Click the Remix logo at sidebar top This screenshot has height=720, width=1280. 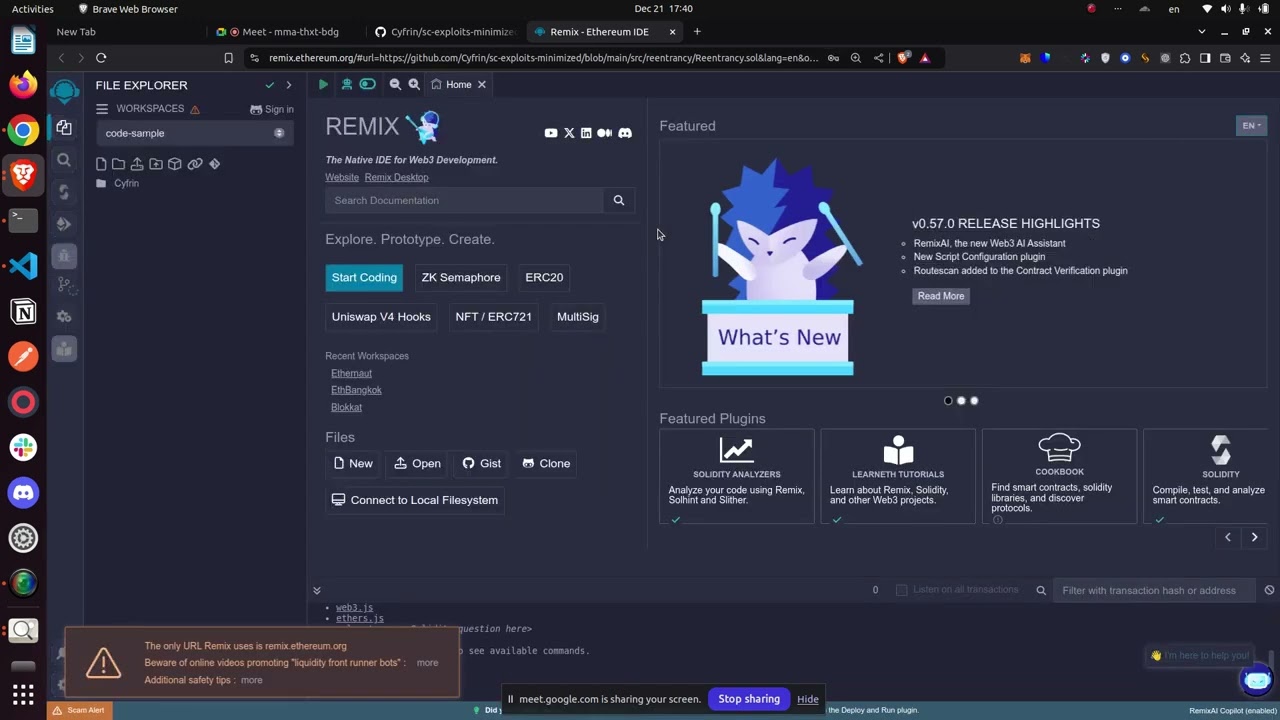coord(64,92)
